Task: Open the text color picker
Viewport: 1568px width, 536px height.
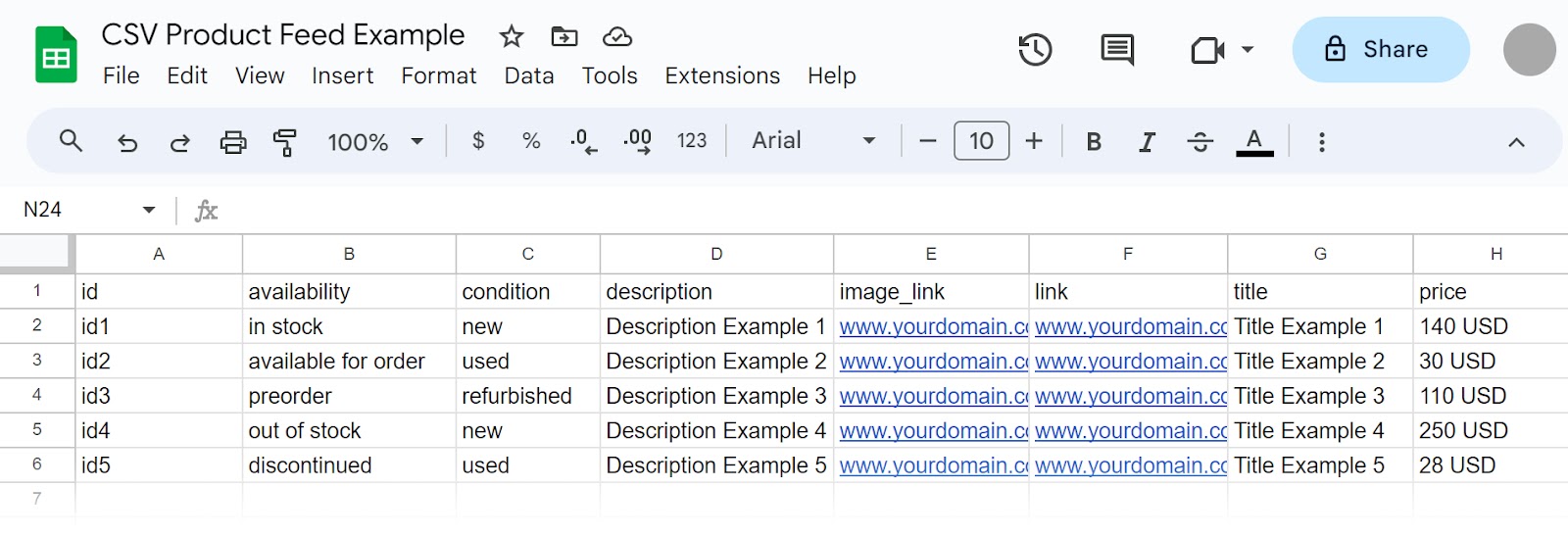Action: point(1254,142)
